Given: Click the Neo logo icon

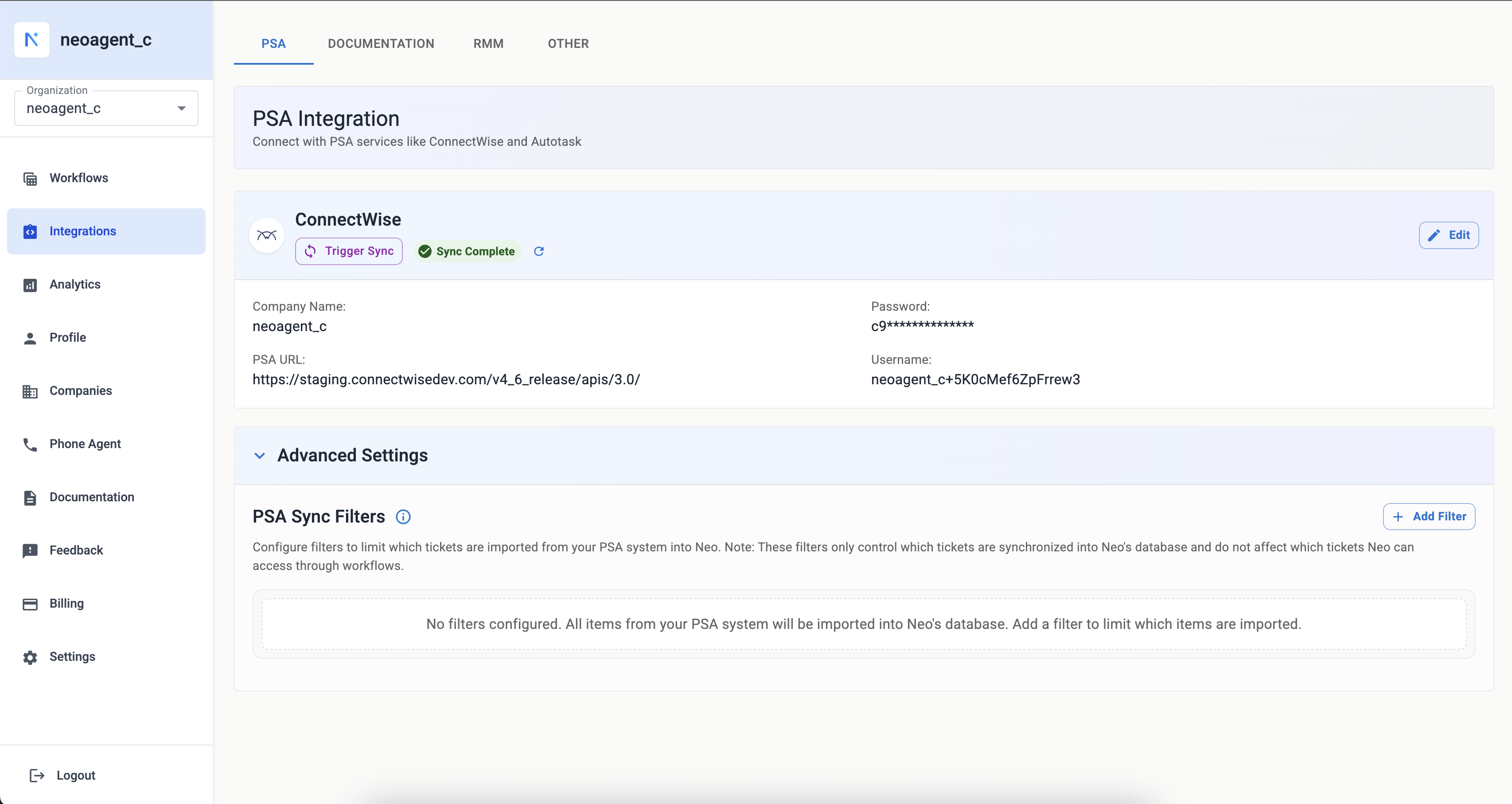Looking at the screenshot, I should [x=32, y=39].
